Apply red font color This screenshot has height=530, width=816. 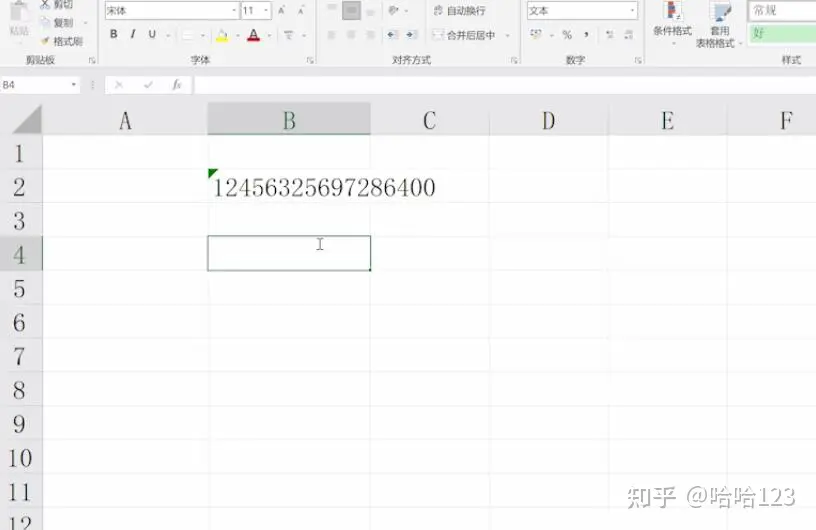tap(253, 35)
